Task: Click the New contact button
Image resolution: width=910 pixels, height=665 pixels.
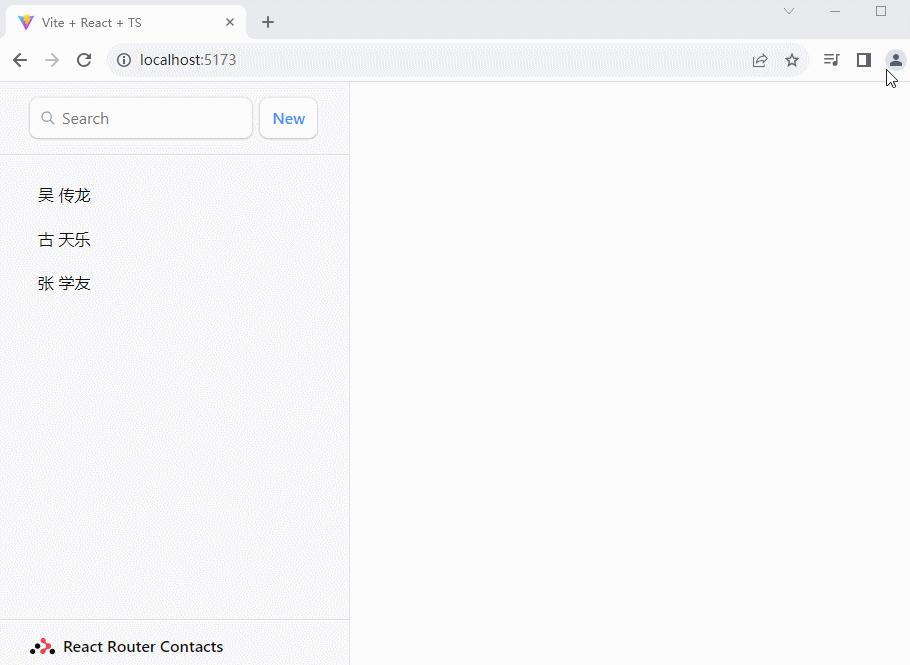Action: tap(288, 118)
